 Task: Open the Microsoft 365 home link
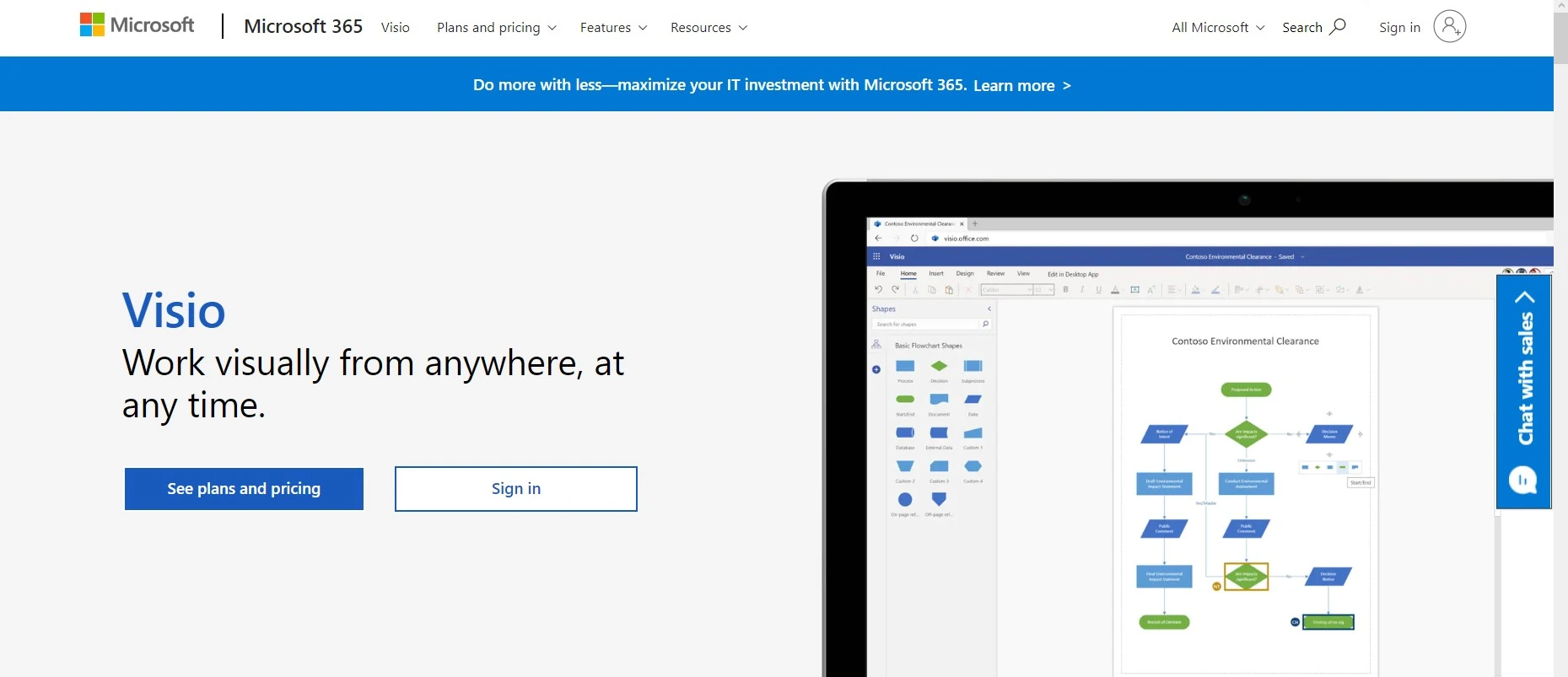[x=303, y=26]
